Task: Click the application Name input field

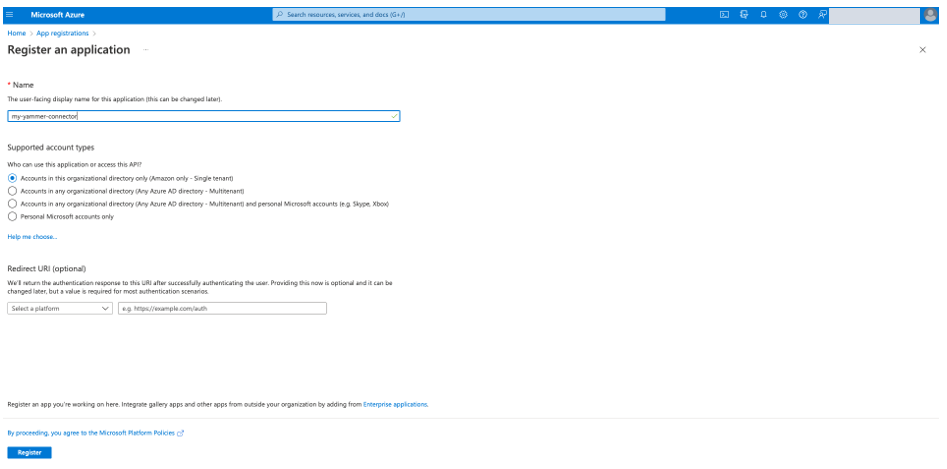Action: click(204, 116)
